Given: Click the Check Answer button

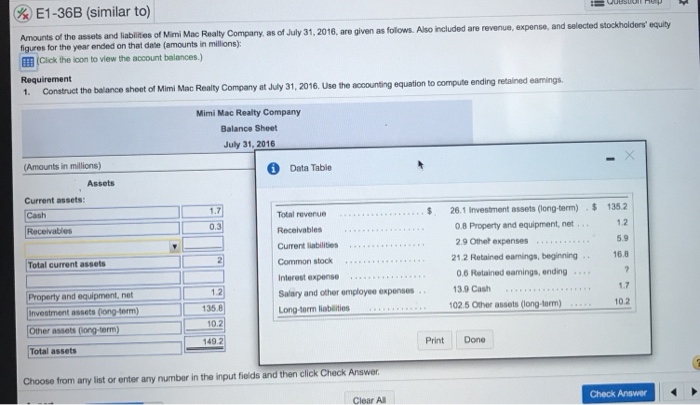Looking at the screenshot, I should [618, 393].
